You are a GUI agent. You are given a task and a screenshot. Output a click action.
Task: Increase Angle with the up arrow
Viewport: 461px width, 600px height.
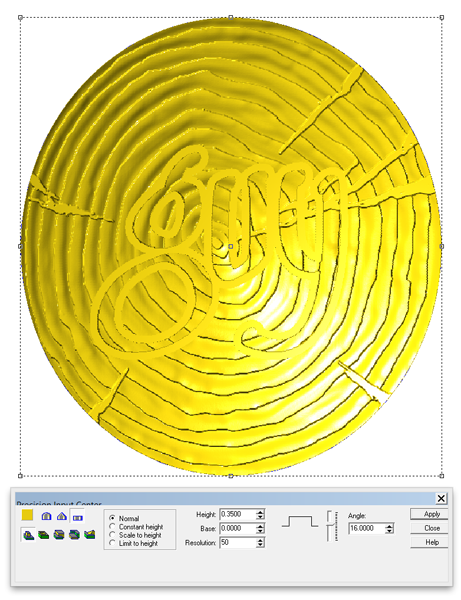pyautogui.click(x=389, y=526)
